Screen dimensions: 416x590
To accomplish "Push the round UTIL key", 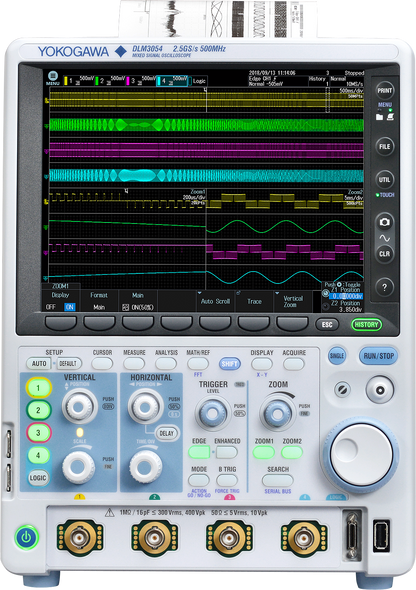I will (384, 179).
